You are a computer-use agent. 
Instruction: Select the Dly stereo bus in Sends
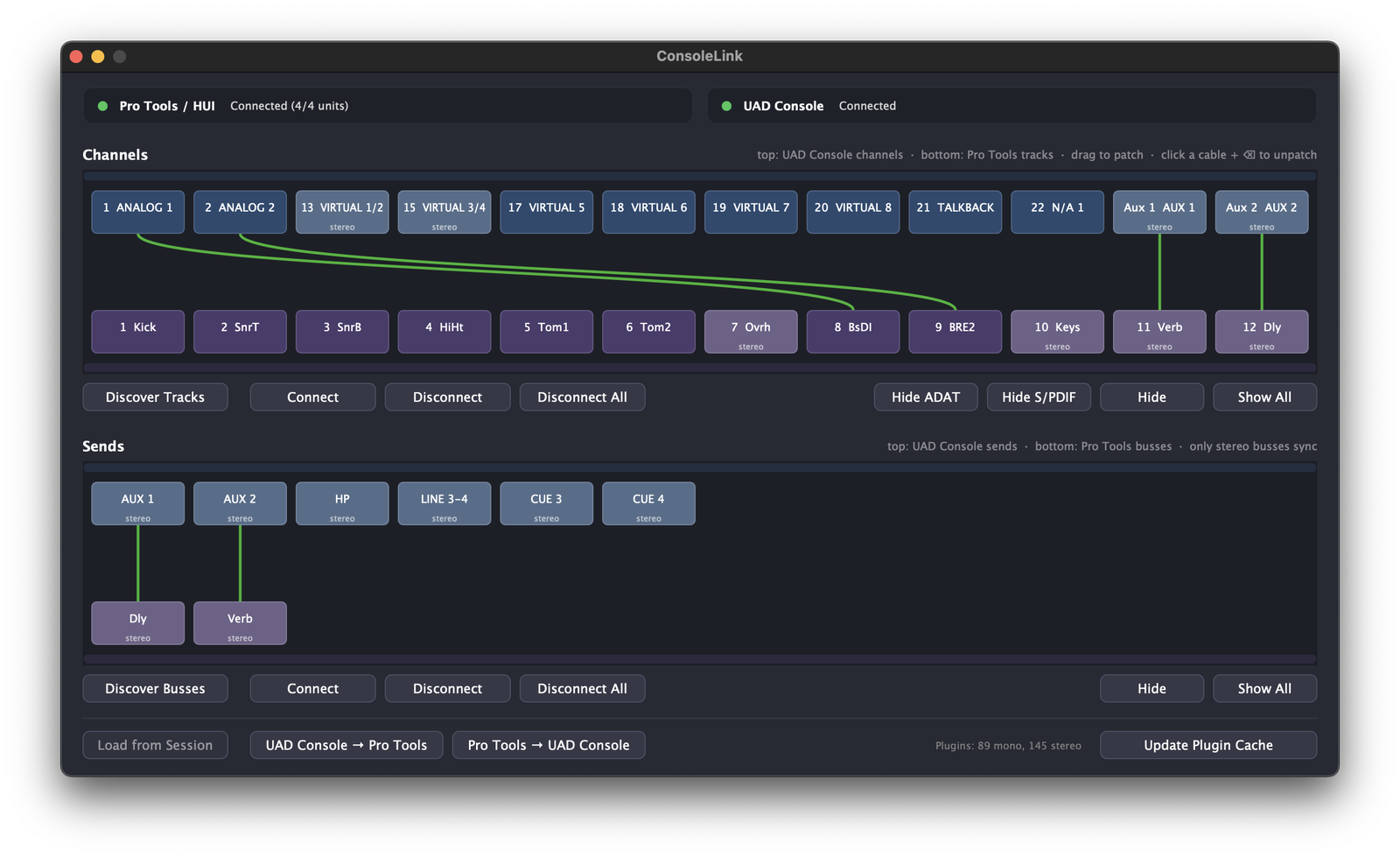click(137, 623)
